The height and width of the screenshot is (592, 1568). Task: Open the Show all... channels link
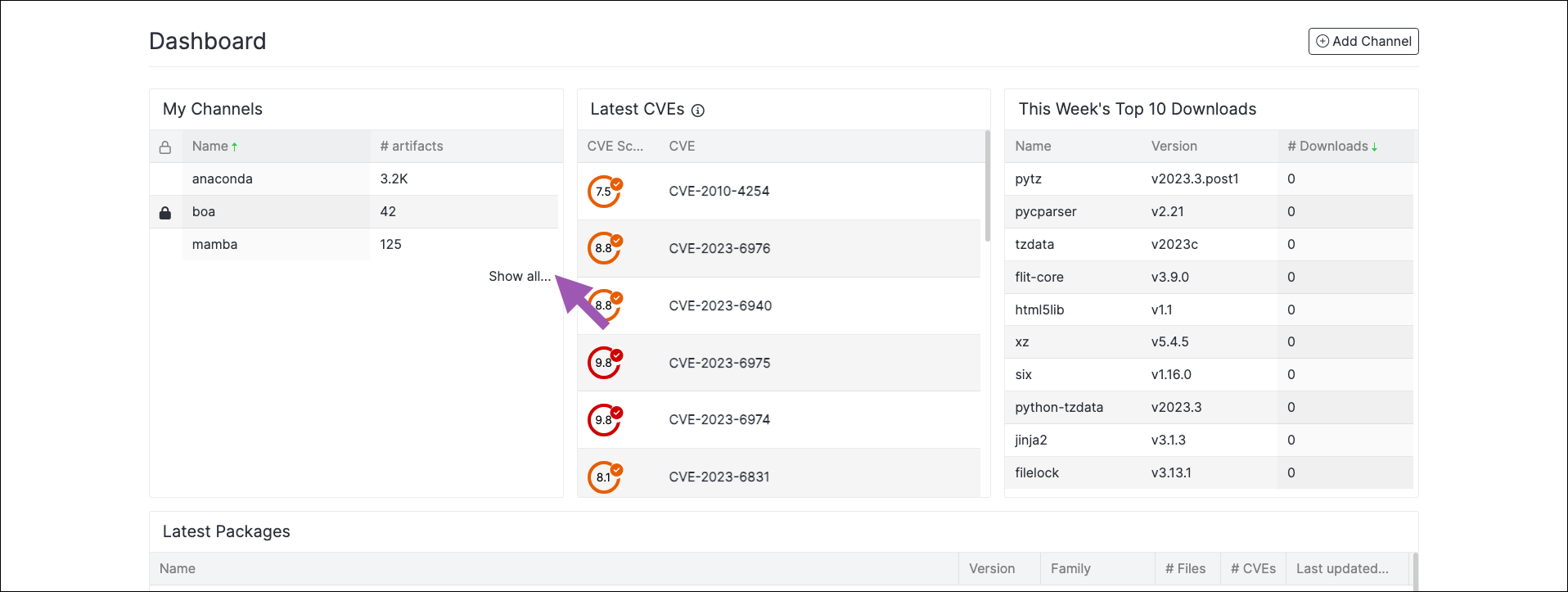pos(520,276)
